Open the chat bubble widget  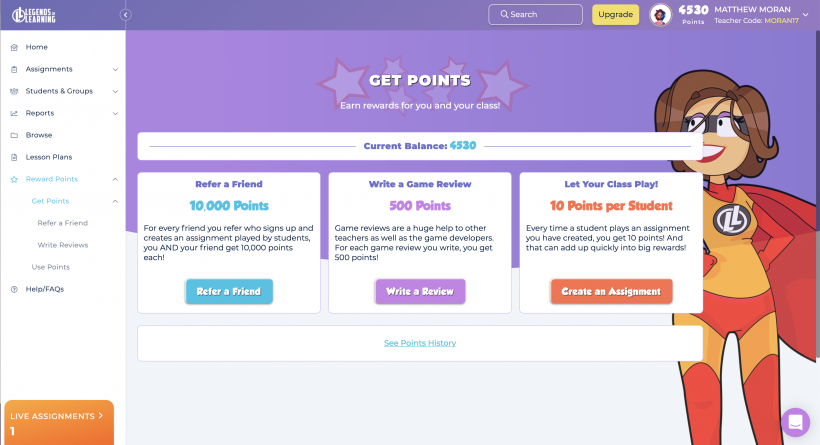[795, 422]
